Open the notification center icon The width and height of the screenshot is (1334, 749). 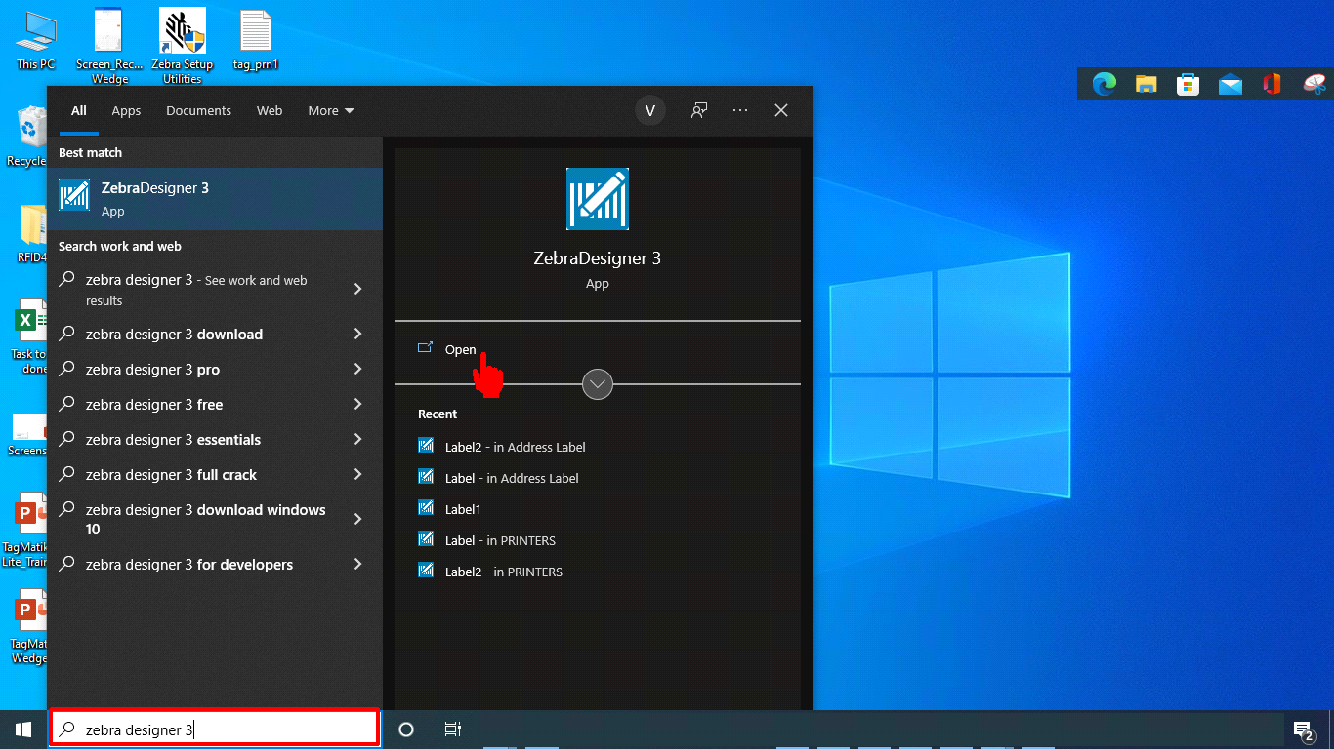click(x=1303, y=730)
